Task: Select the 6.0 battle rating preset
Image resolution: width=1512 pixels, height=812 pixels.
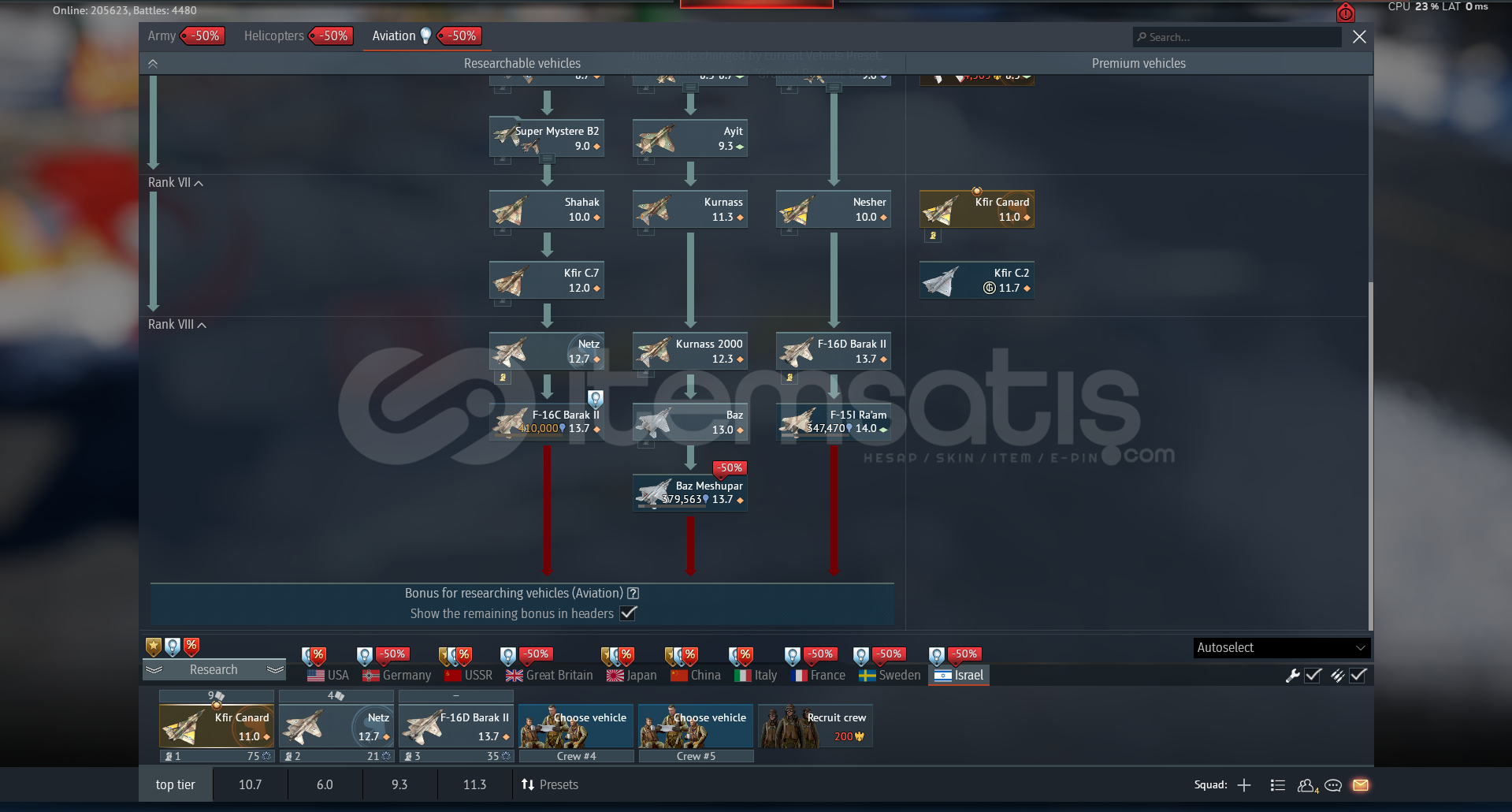Action: tap(325, 785)
